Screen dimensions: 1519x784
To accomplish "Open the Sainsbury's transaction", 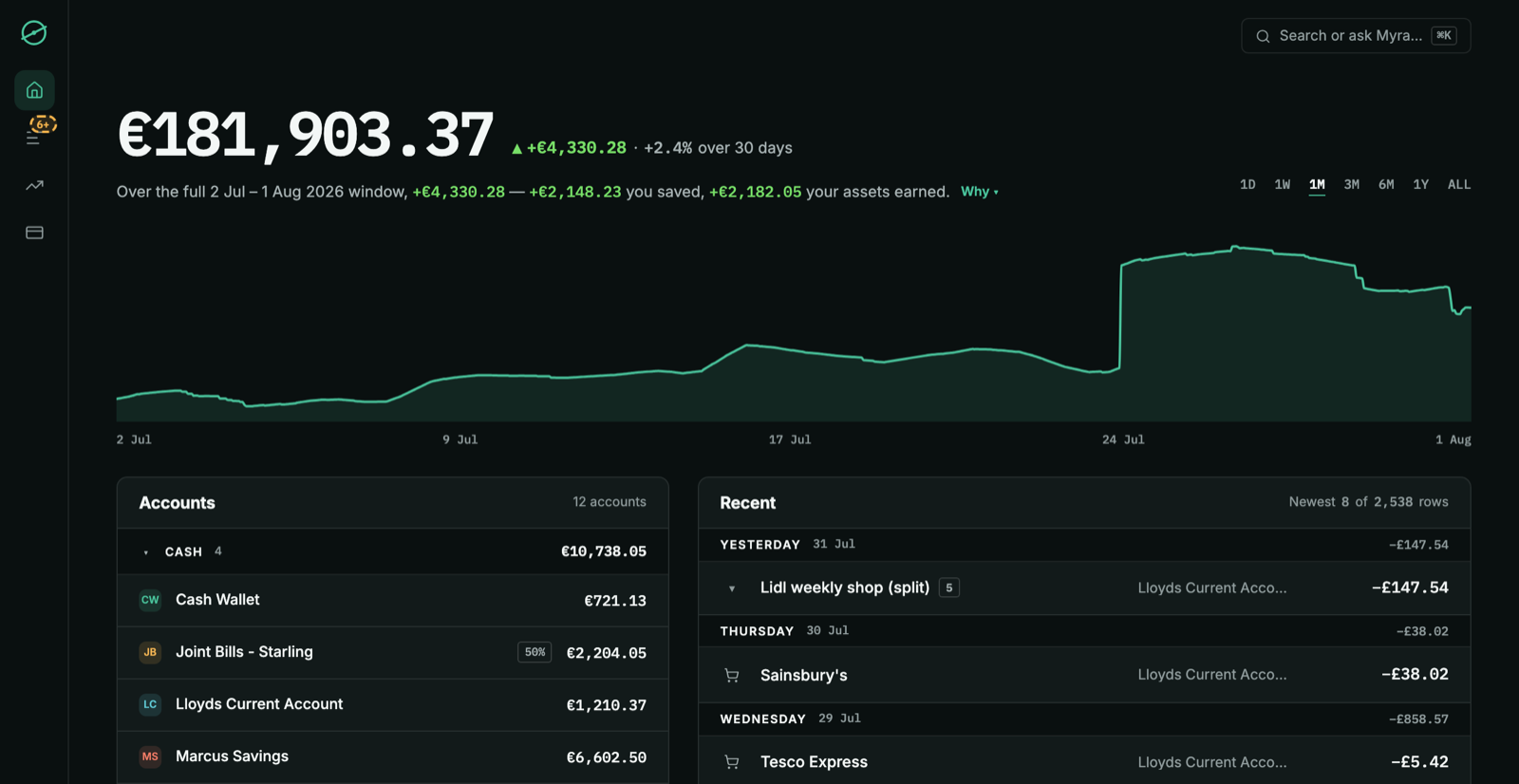I will (1084, 675).
